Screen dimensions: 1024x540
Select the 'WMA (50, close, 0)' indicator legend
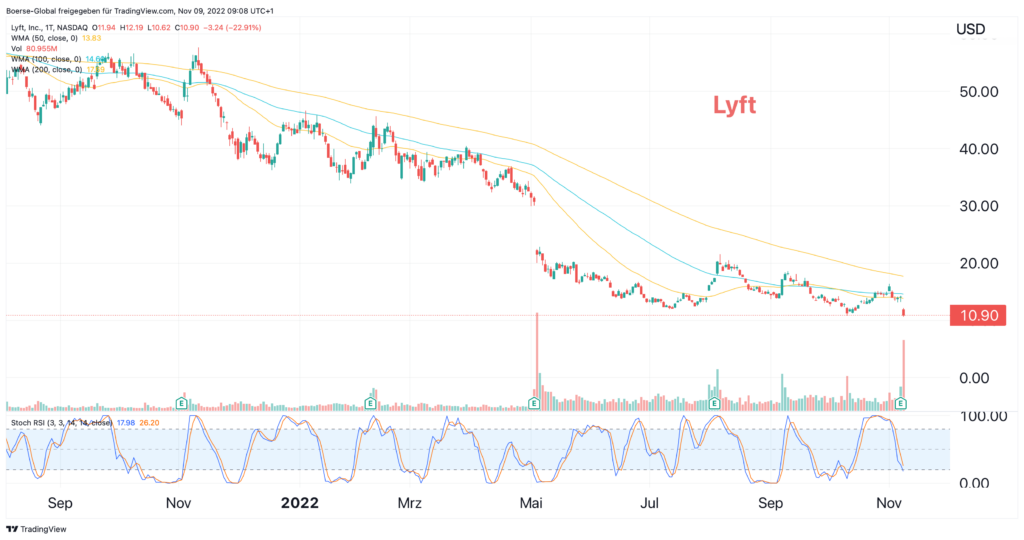44,39
